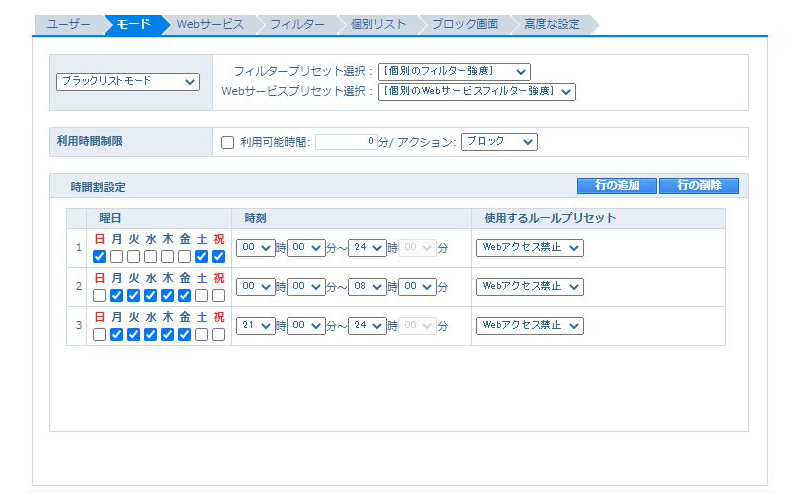This screenshot has height=500, width=800.
Task: Open row 1 start minute dropdown
Action: [306, 247]
